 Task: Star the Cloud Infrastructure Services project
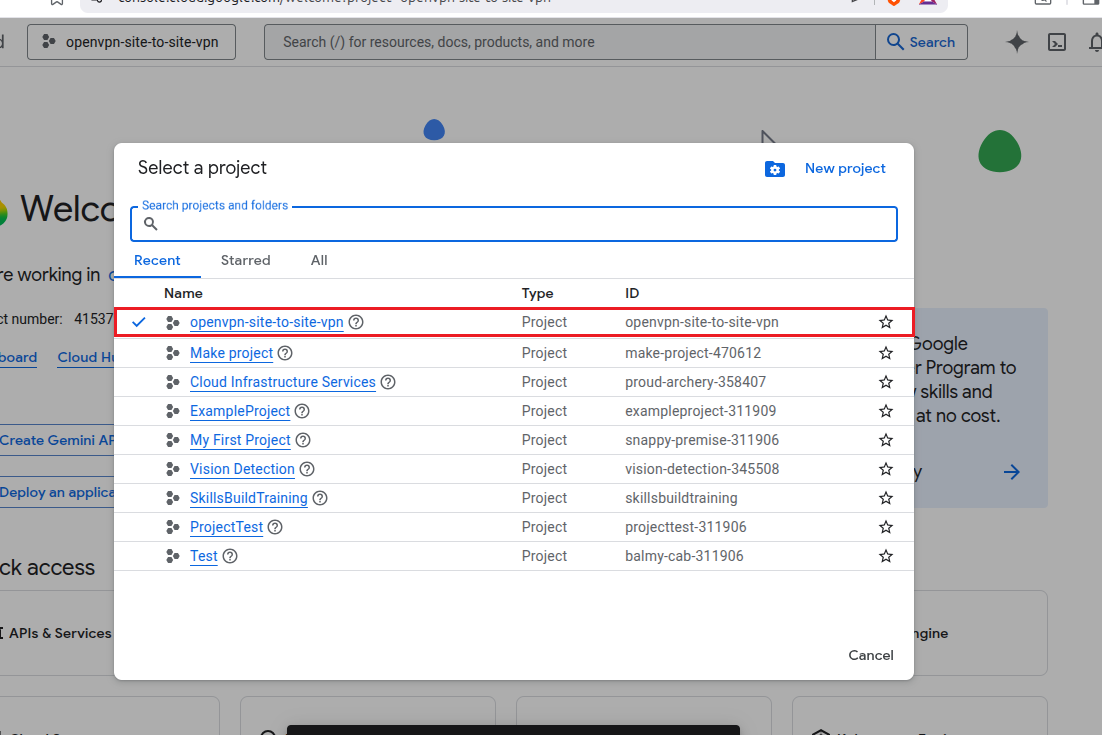pyautogui.click(x=886, y=382)
